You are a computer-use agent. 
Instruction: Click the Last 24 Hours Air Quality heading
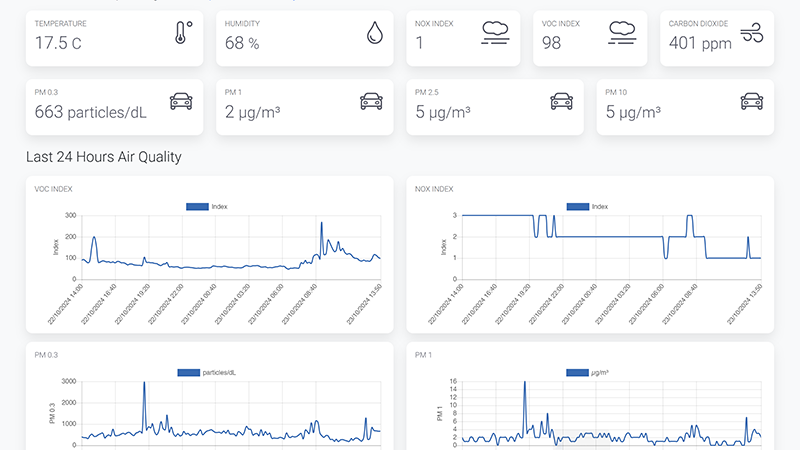coord(104,157)
